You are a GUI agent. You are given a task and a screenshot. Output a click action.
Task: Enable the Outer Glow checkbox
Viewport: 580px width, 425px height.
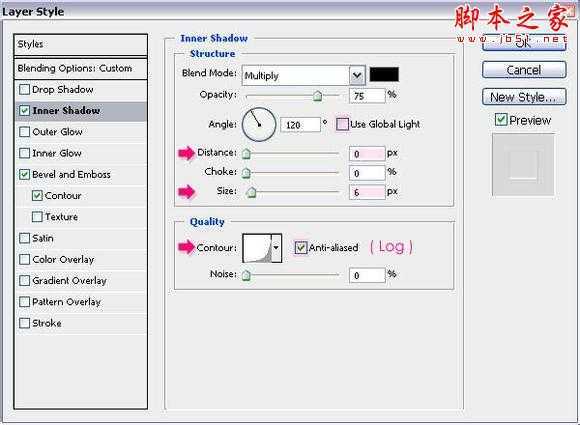tap(24, 132)
